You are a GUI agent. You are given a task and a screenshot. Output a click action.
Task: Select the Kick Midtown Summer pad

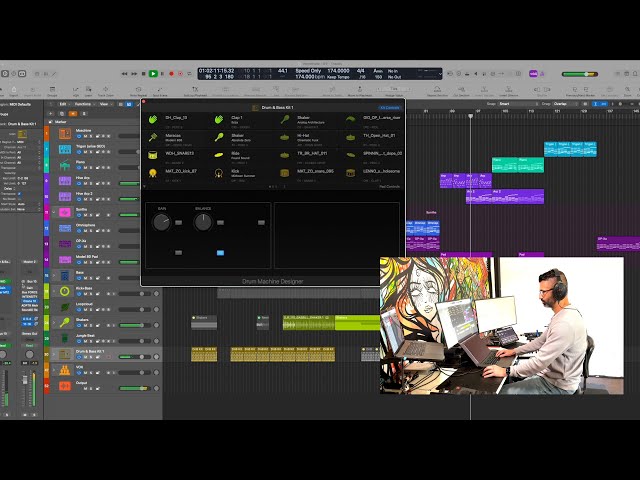point(242,174)
